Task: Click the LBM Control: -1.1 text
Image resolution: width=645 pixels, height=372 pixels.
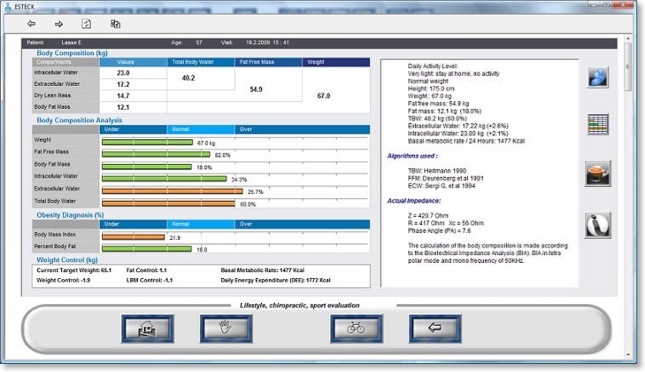Action: pyautogui.click(x=150, y=280)
